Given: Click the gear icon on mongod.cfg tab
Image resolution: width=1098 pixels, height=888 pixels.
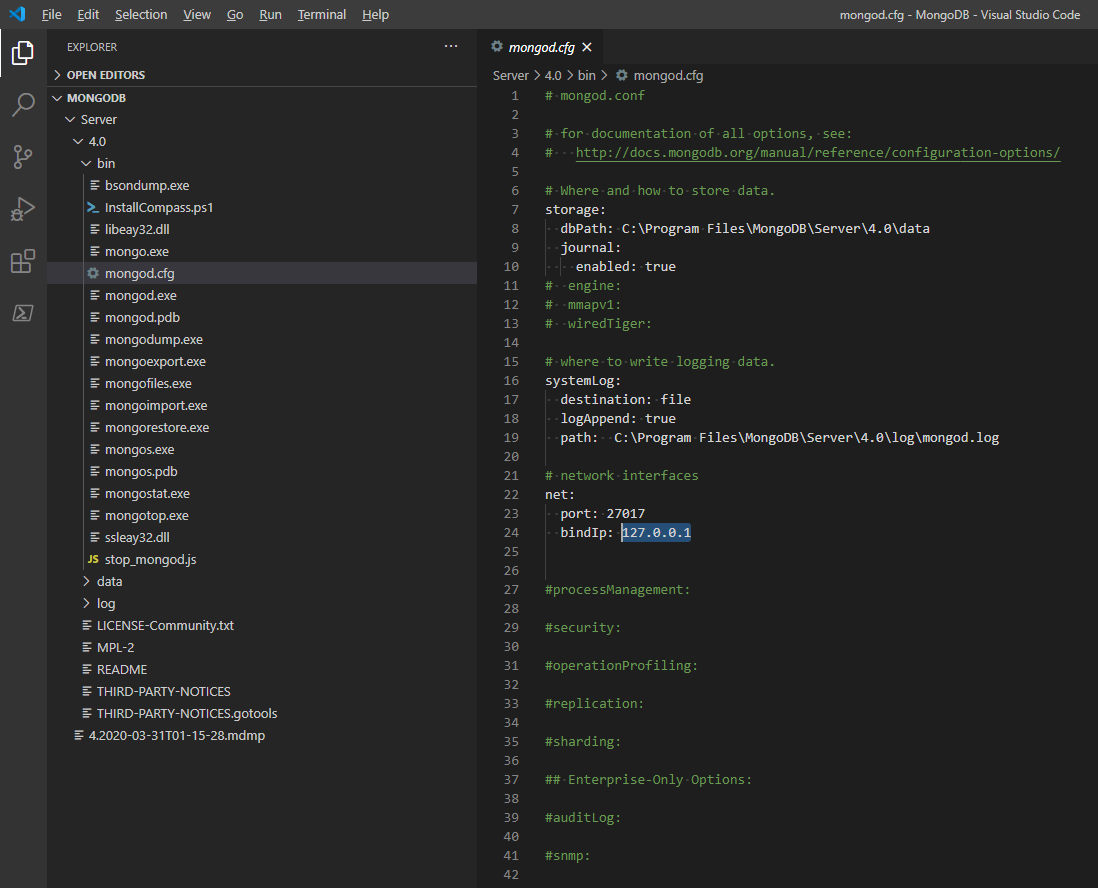Looking at the screenshot, I should coord(496,47).
